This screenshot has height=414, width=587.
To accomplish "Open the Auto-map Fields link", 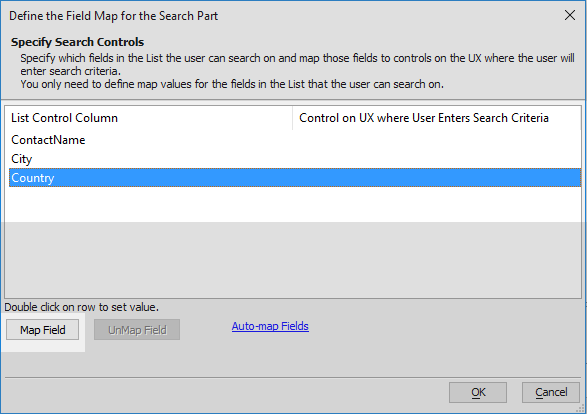I will coord(270,326).
